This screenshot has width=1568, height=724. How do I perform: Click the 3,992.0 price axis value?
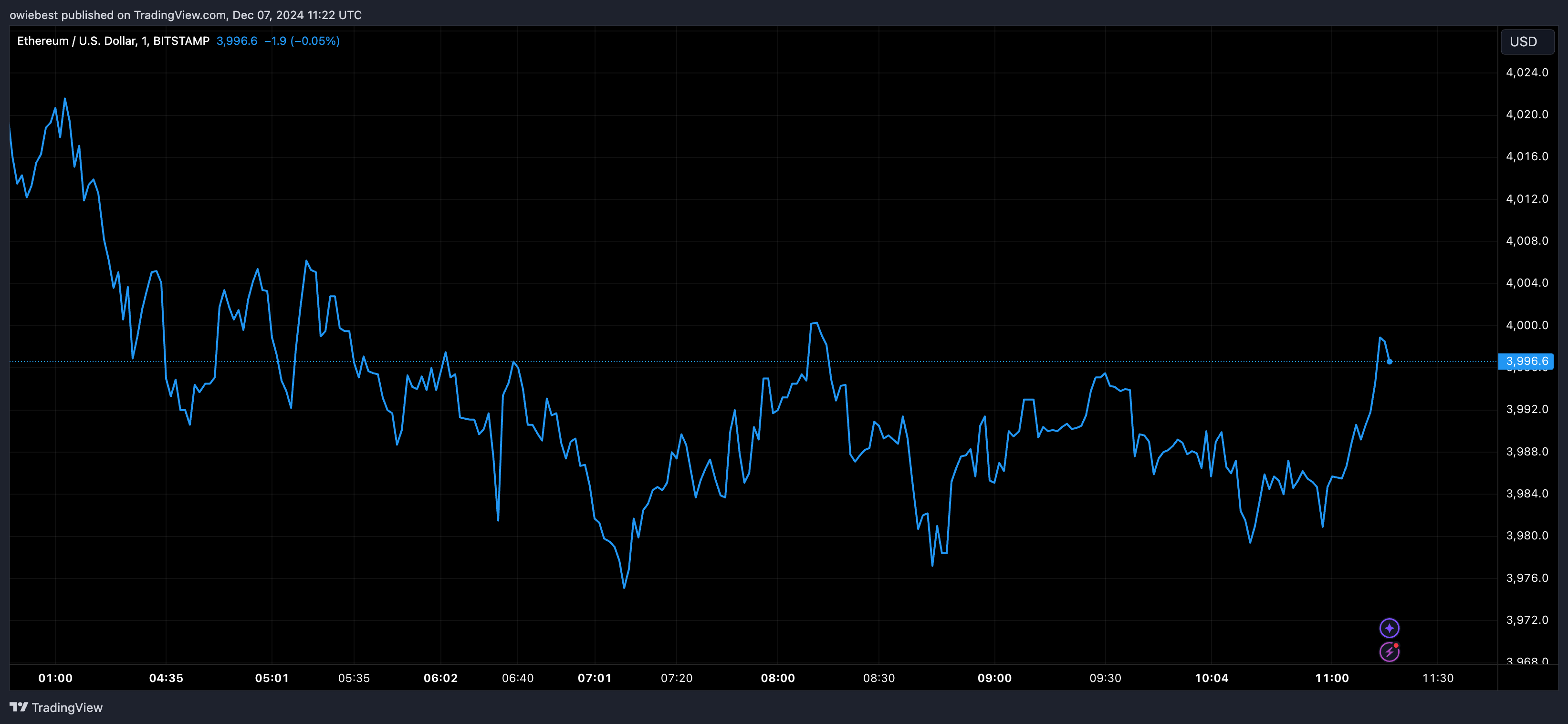1527,409
